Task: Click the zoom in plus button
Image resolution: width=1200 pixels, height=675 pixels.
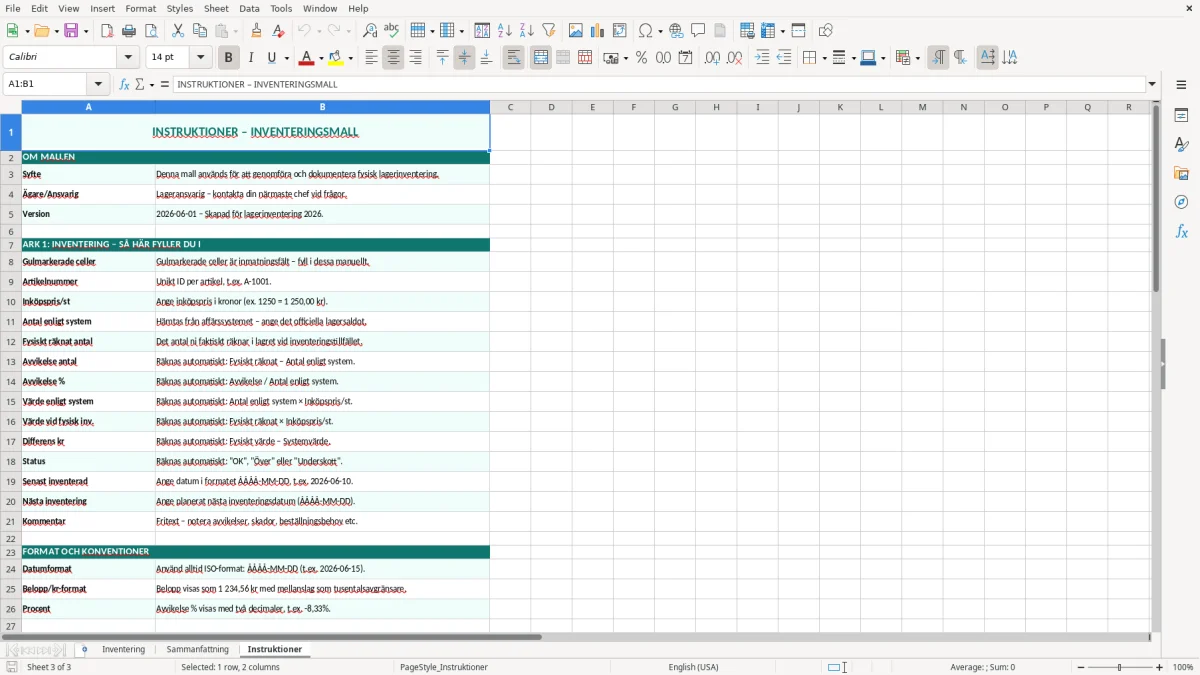Action: click(x=1160, y=667)
